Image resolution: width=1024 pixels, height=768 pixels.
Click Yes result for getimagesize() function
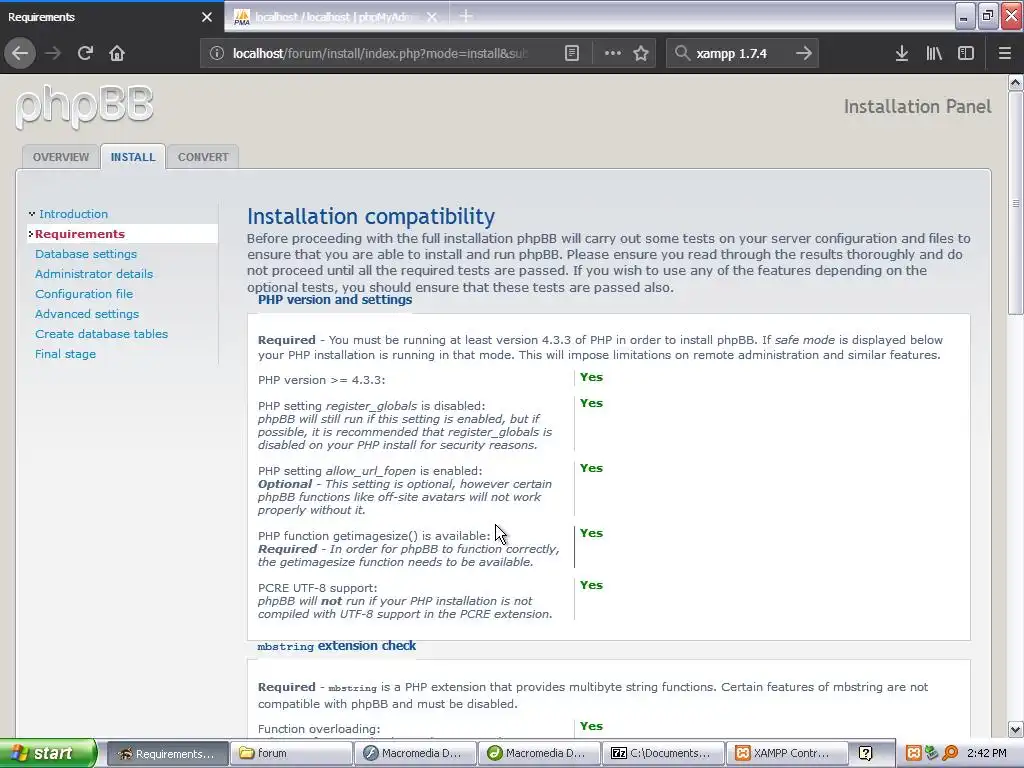pyautogui.click(x=592, y=534)
